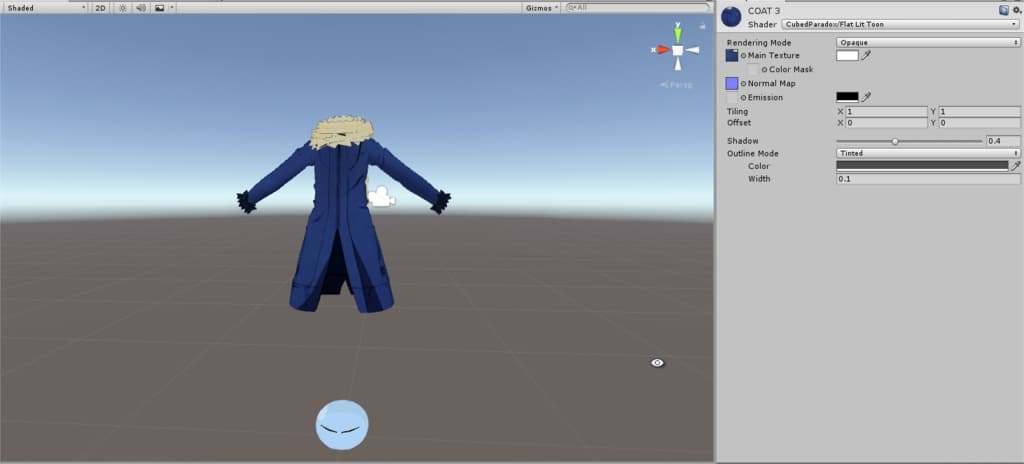The image size is (1024, 464).
Task: Click the 'Rendering Mode' label
Action: pos(759,42)
